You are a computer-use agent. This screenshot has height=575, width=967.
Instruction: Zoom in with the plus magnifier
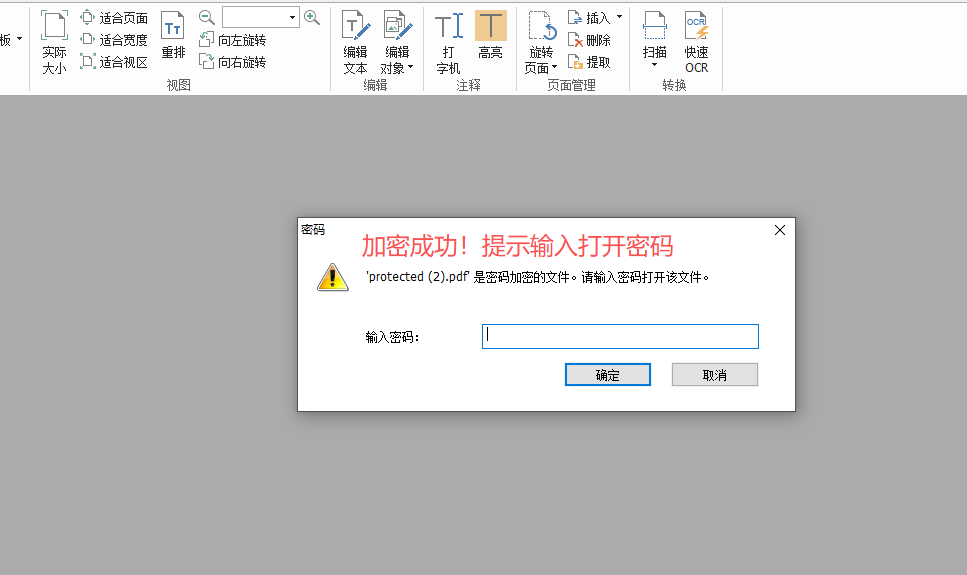point(312,17)
